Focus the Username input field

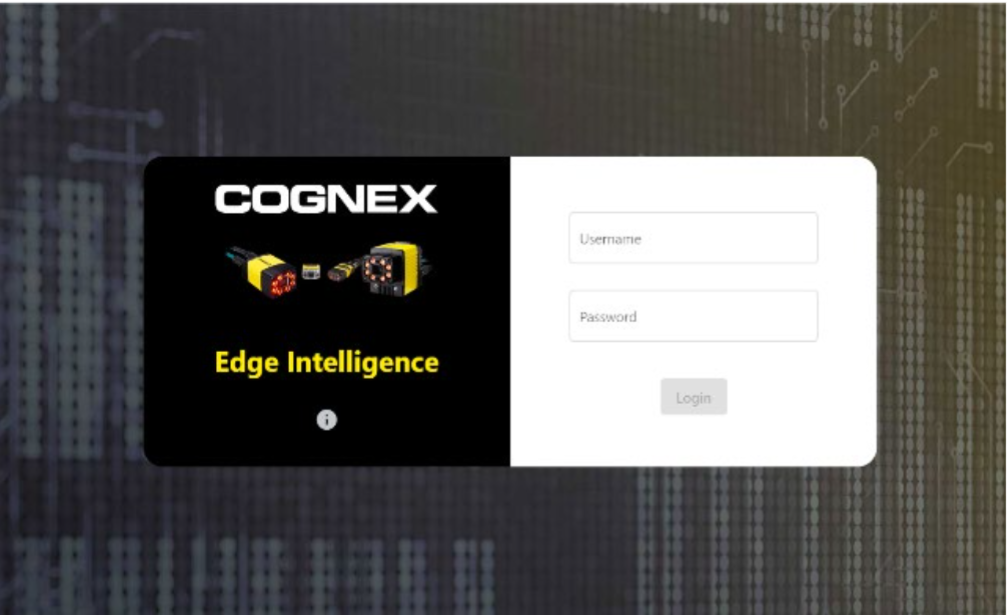point(693,238)
